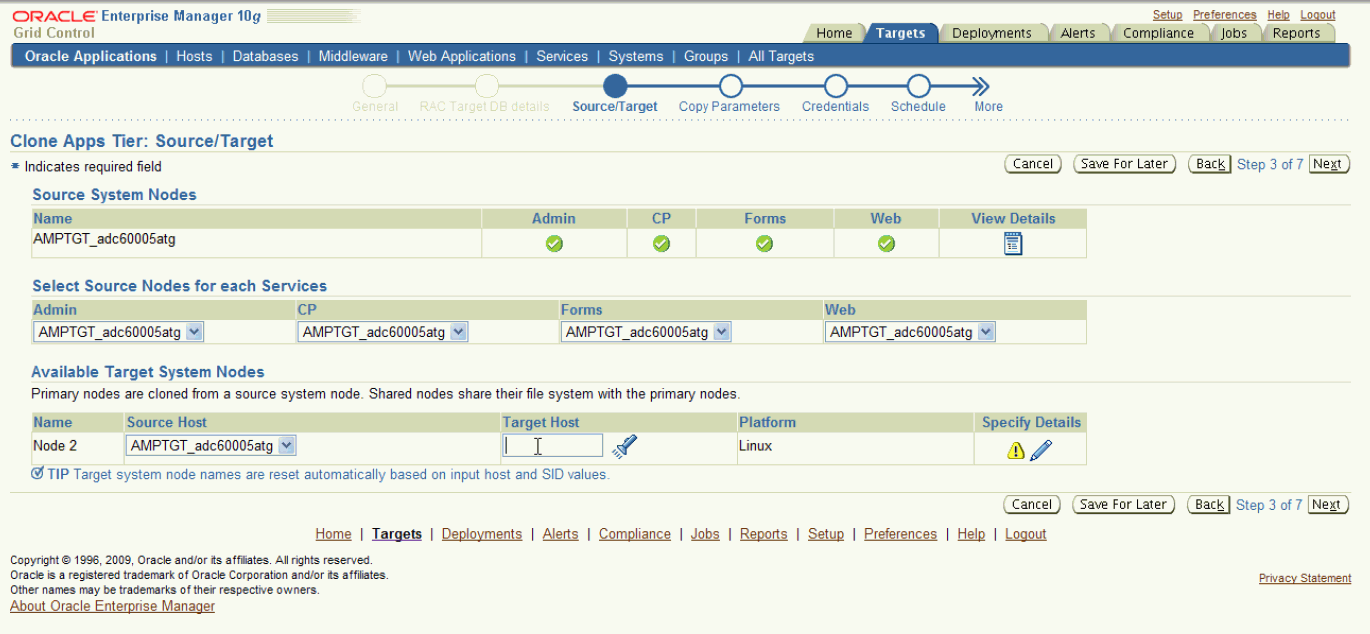The image size is (1370, 634).
Task: Open the Deployments tab
Action: click(x=991, y=33)
